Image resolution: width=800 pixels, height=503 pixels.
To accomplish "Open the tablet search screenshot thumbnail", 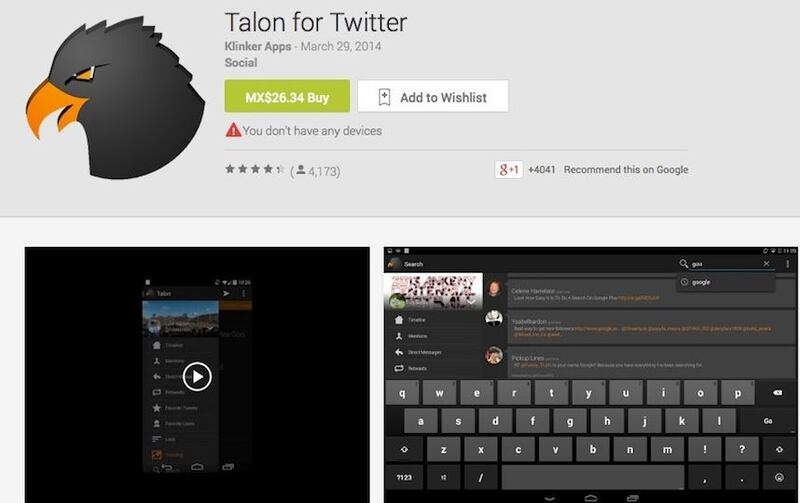I will pos(592,375).
